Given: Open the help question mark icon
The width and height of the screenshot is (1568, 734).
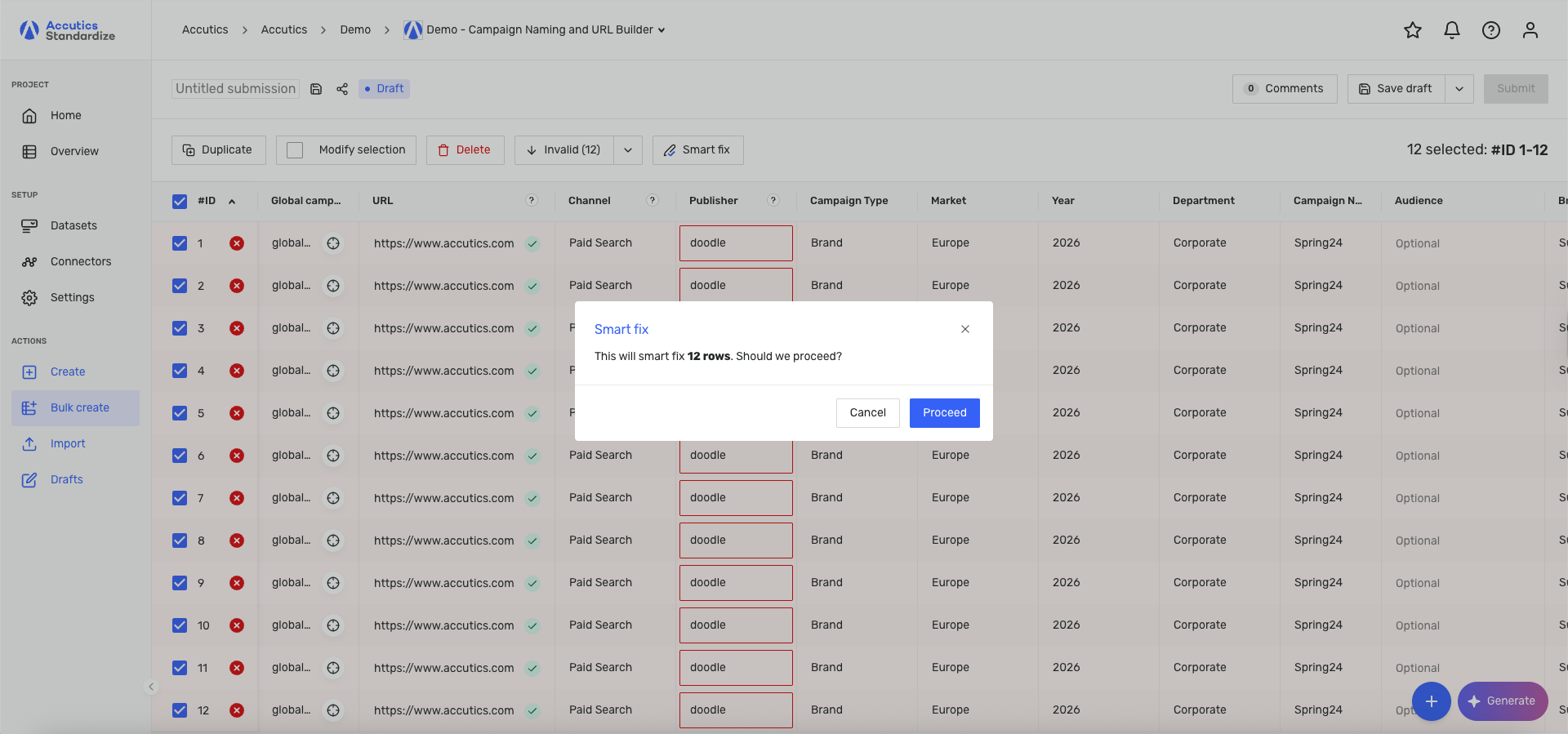Looking at the screenshot, I should (1491, 30).
